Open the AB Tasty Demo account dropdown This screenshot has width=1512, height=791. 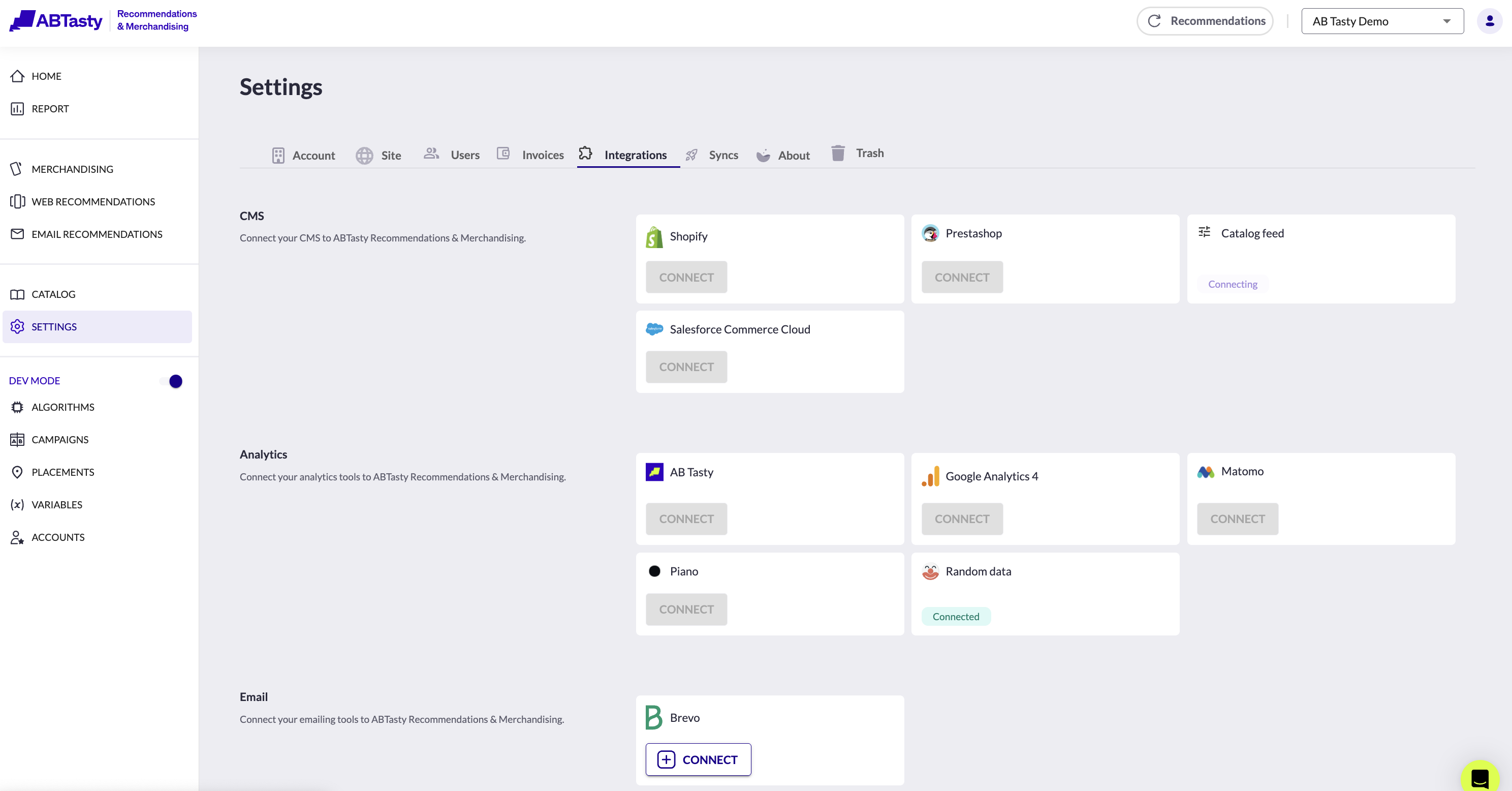tap(1382, 21)
